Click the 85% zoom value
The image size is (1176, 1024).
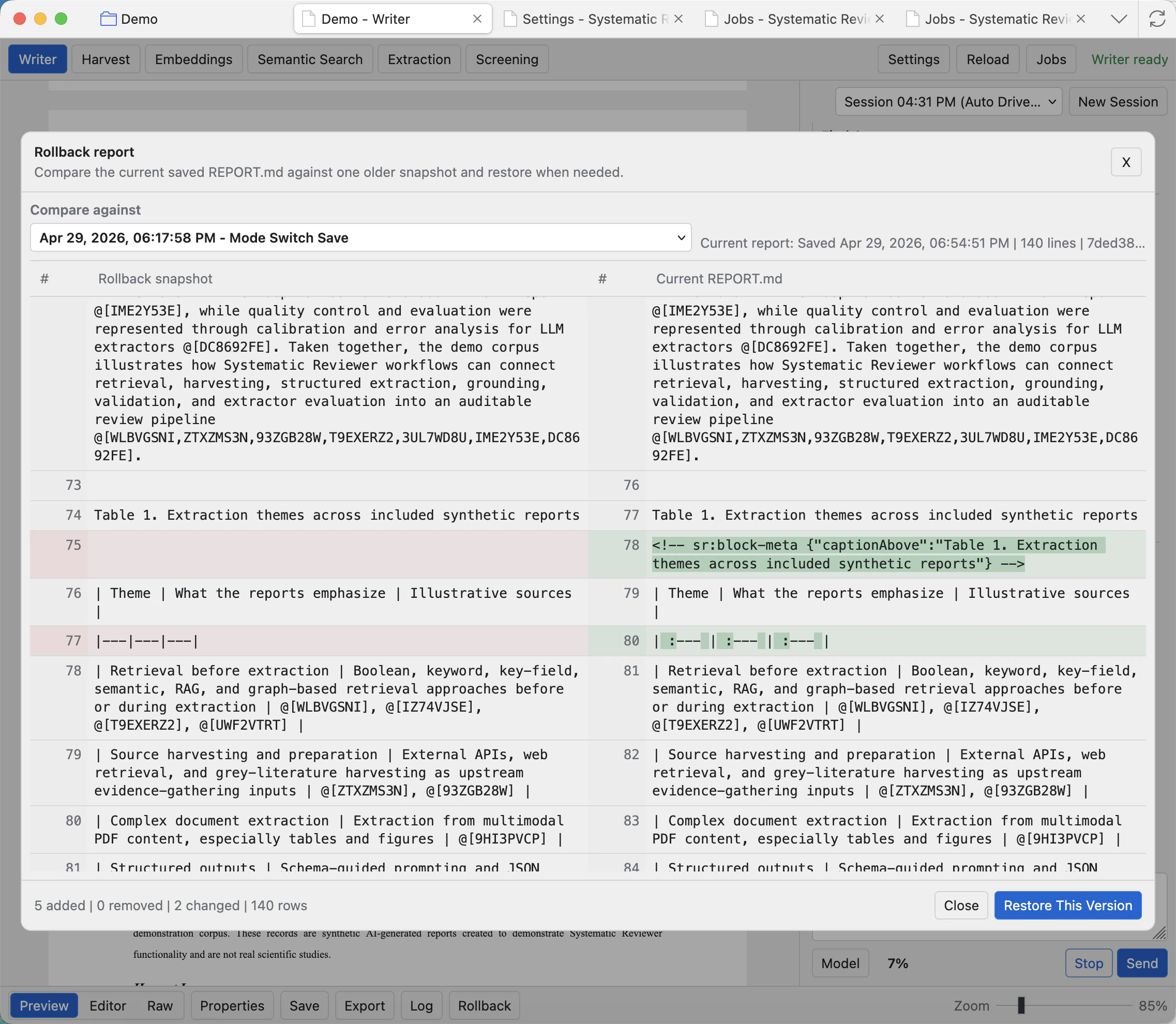1153,1006
